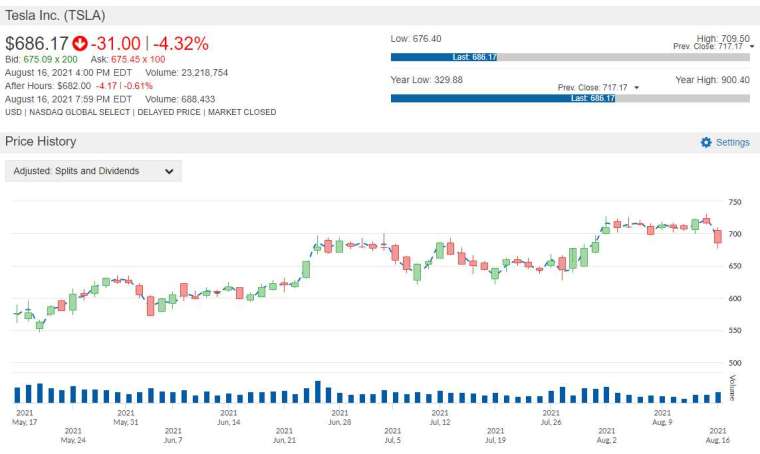Click the day range Last: 686.17 bar

click(444, 57)
